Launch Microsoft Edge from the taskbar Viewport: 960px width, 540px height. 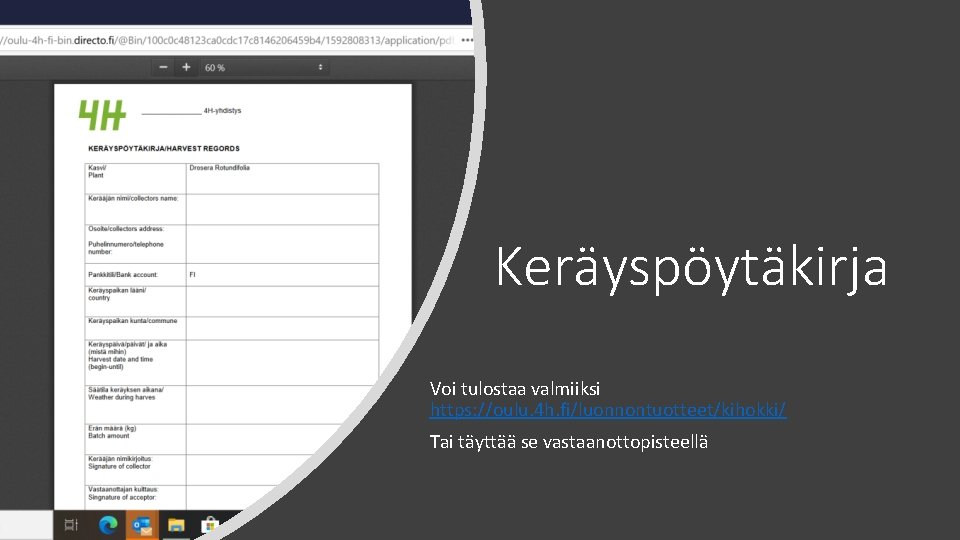108,525
